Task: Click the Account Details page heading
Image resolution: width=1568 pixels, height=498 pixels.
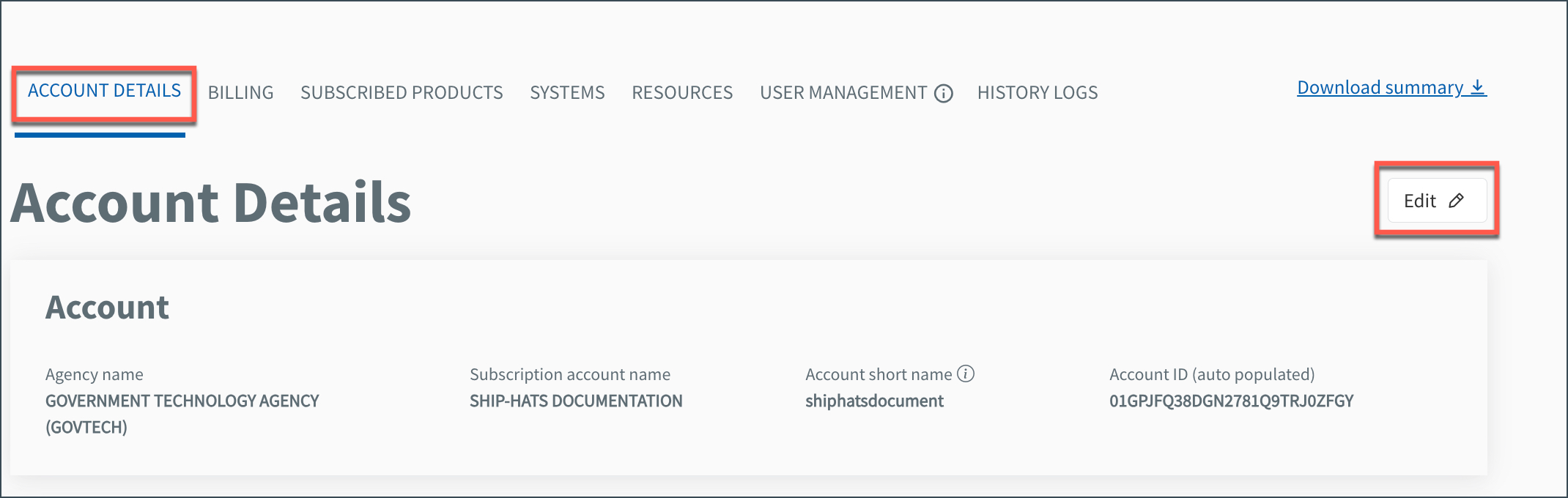Action: click(211, 203)
